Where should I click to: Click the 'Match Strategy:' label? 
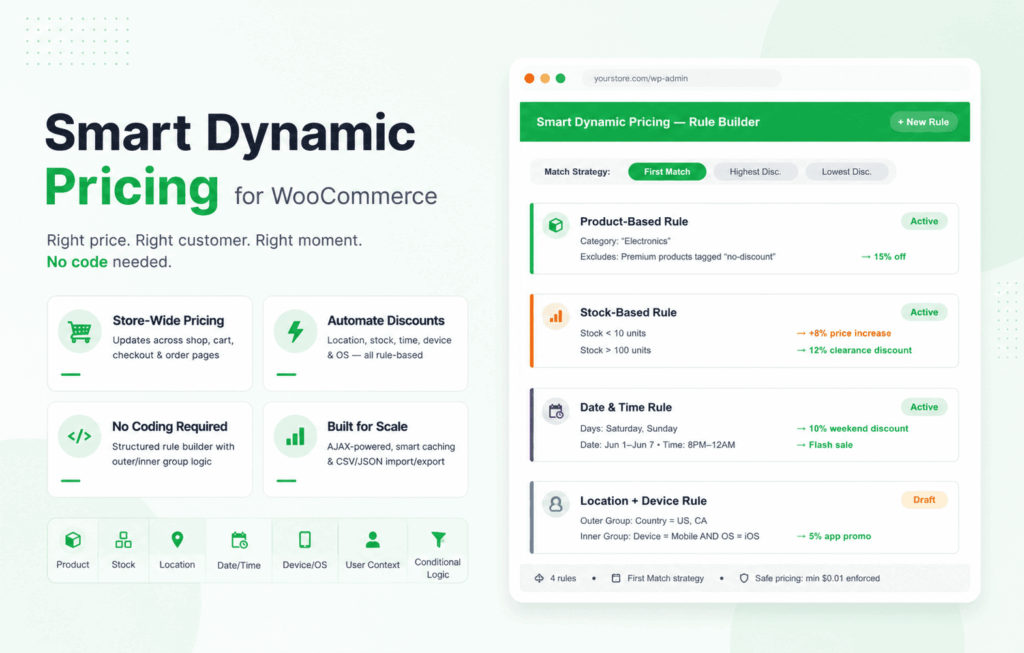[x=577, y=172]
